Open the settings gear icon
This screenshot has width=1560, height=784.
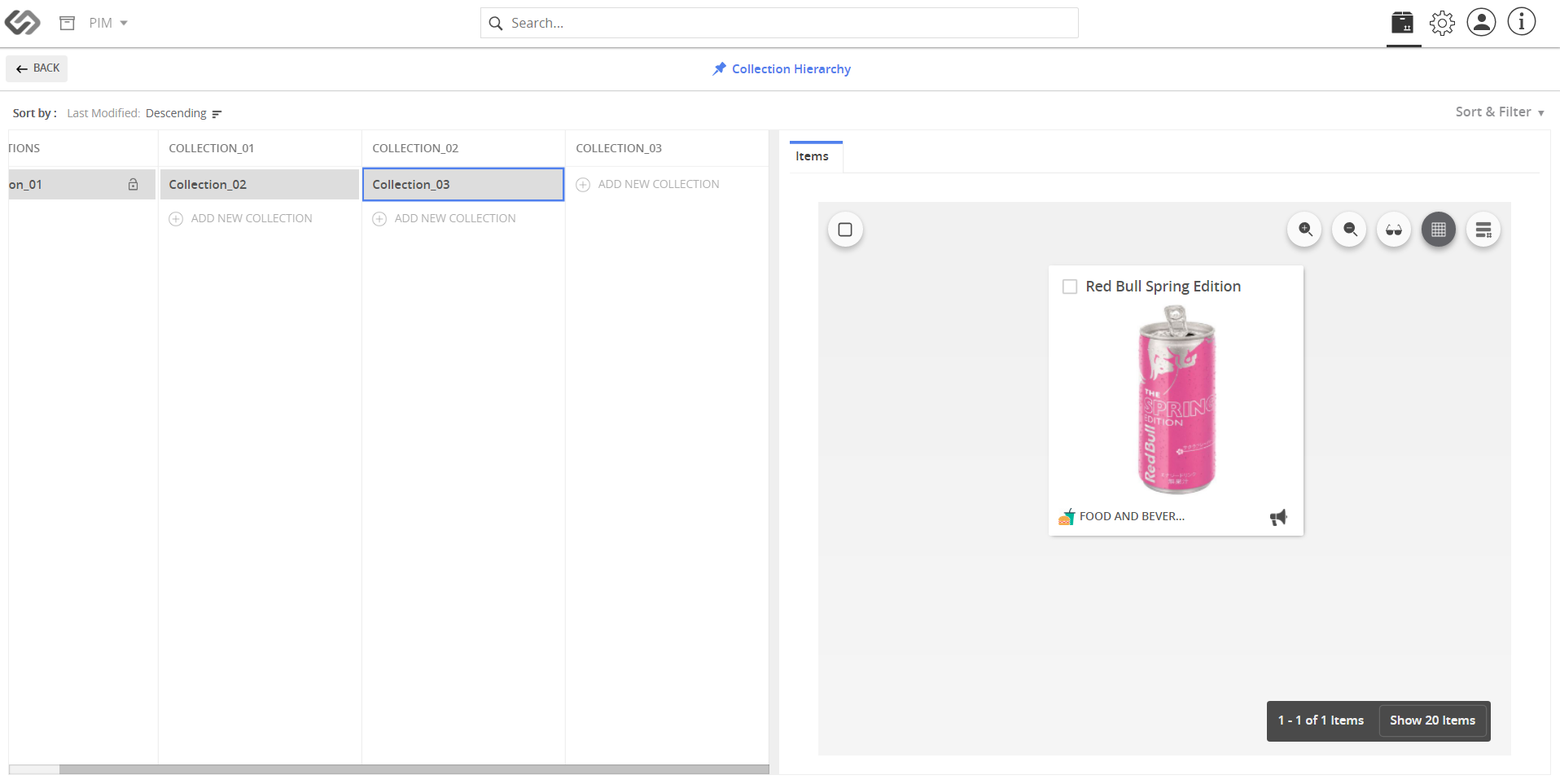tap(1442, 23)
